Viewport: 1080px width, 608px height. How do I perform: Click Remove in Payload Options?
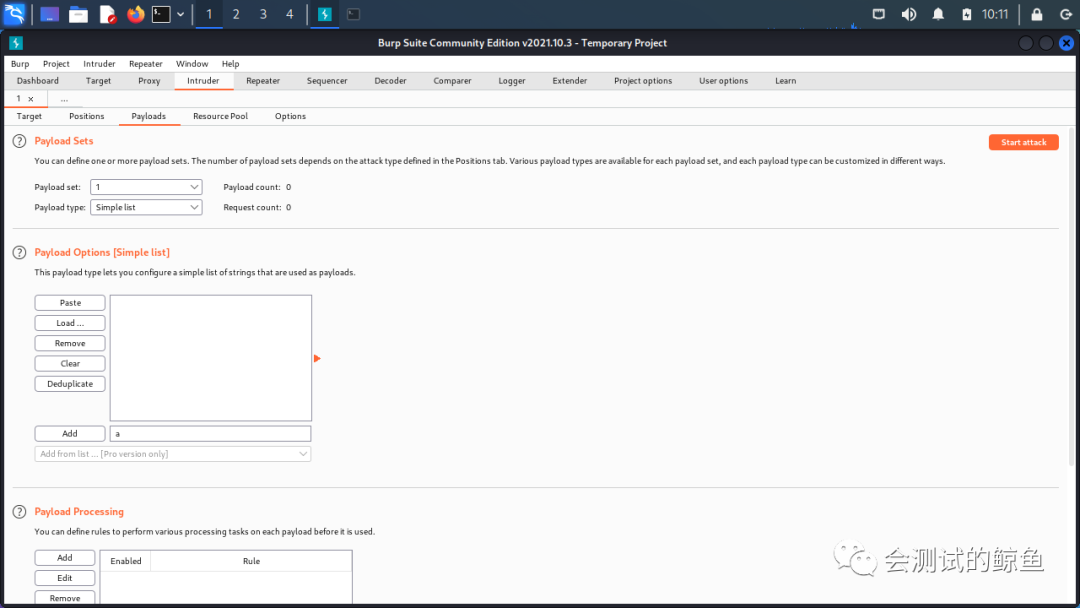70,344
